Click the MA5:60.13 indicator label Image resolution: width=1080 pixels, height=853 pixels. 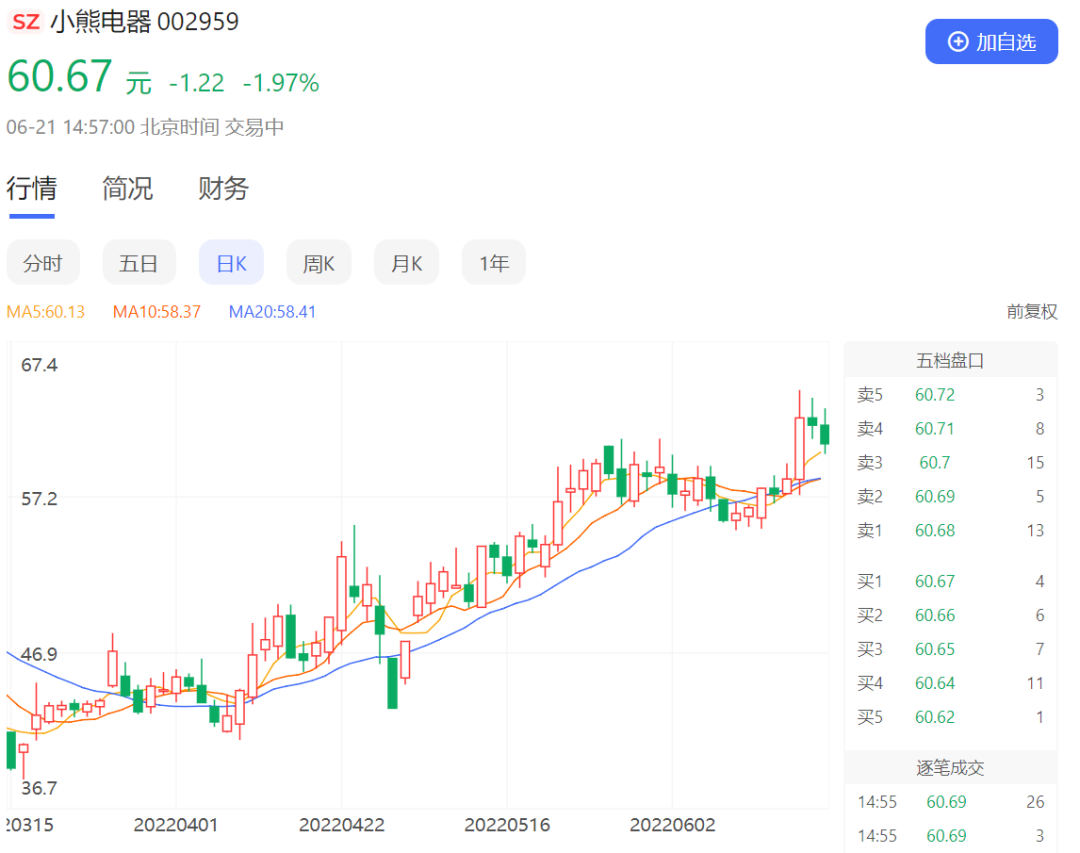click(45, 311)
